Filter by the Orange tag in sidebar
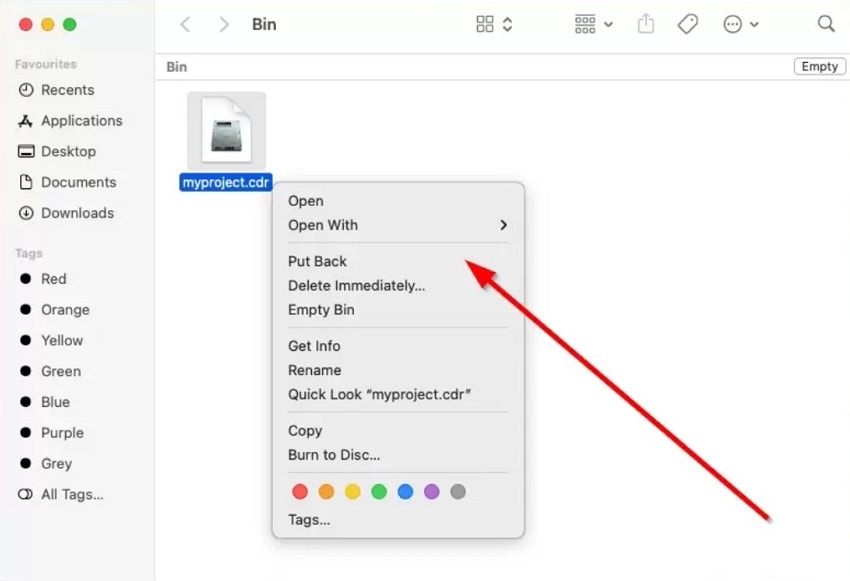 tap(55, 310)
